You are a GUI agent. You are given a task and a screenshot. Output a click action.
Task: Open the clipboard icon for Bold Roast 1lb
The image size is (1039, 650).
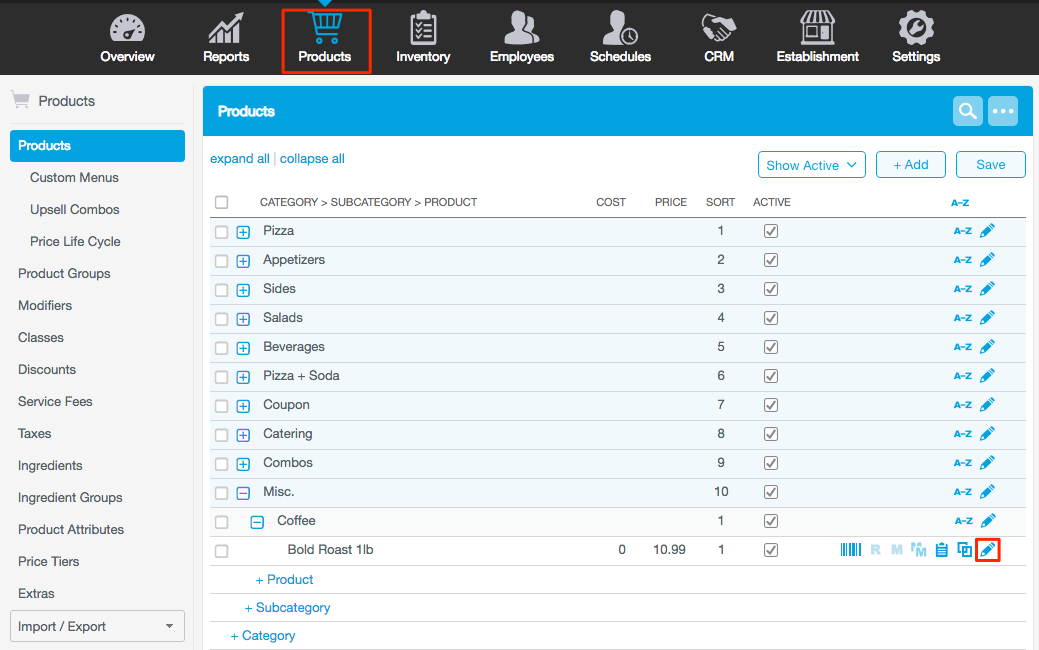941,550
